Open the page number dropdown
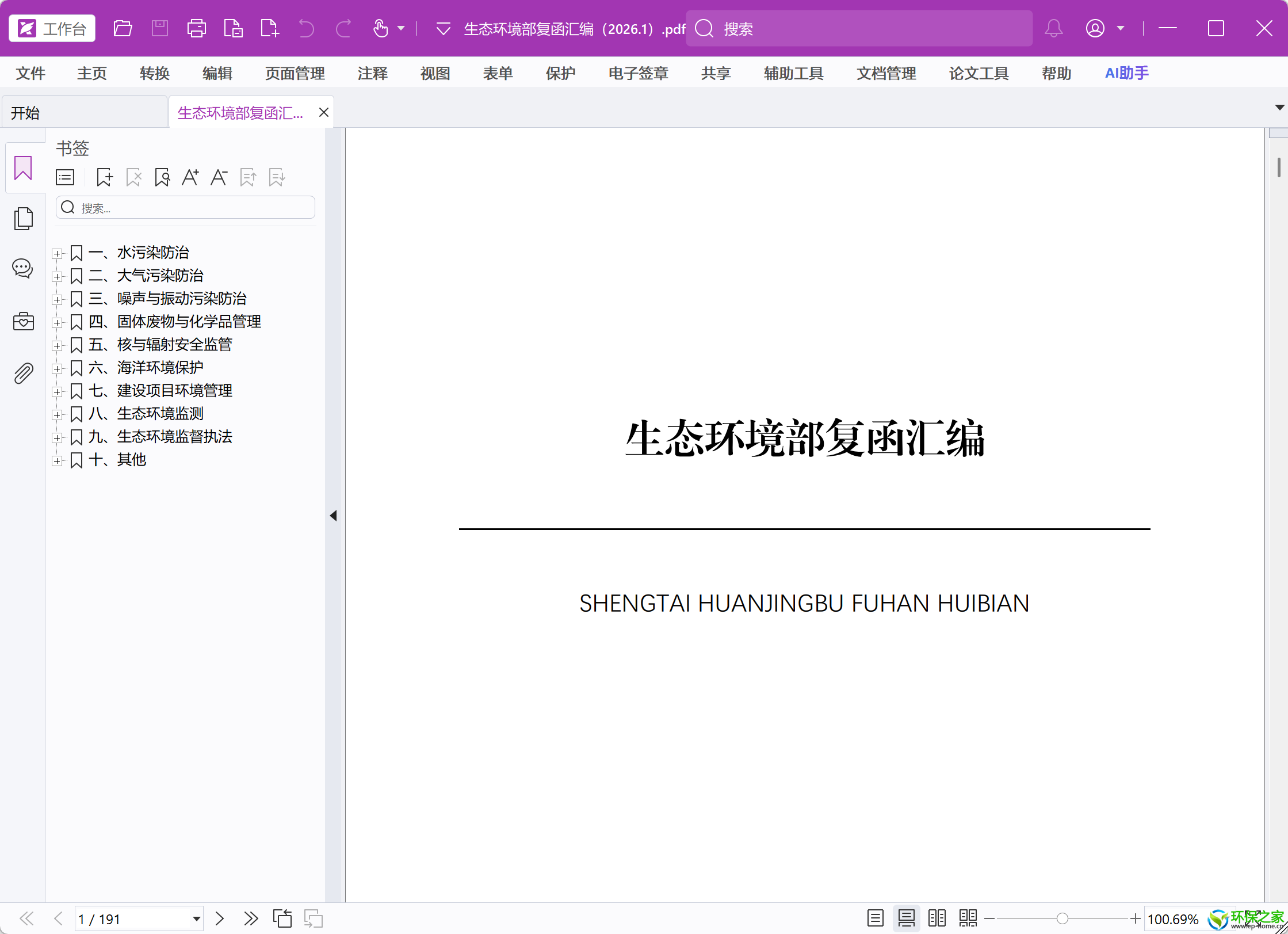Viewport: 1288px width, 934px height. point(196,919)
